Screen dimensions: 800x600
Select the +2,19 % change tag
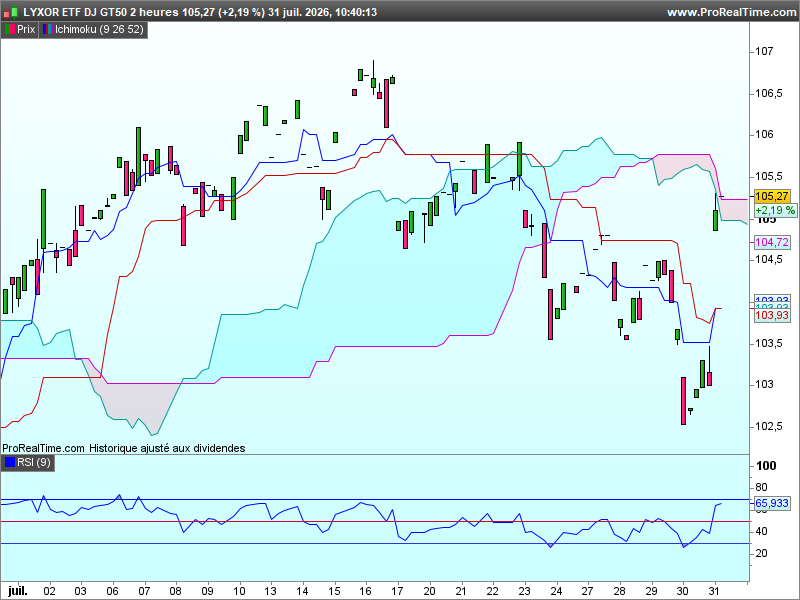(x=775, y=210)
